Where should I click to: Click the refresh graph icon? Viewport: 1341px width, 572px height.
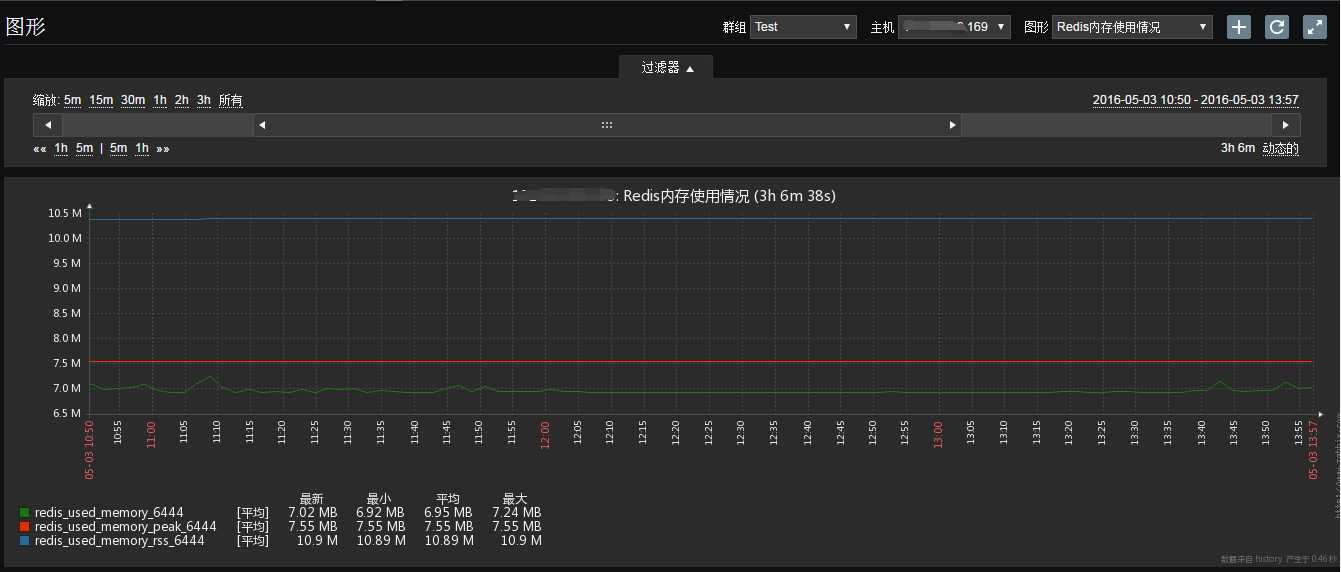tap(1277, 27)
